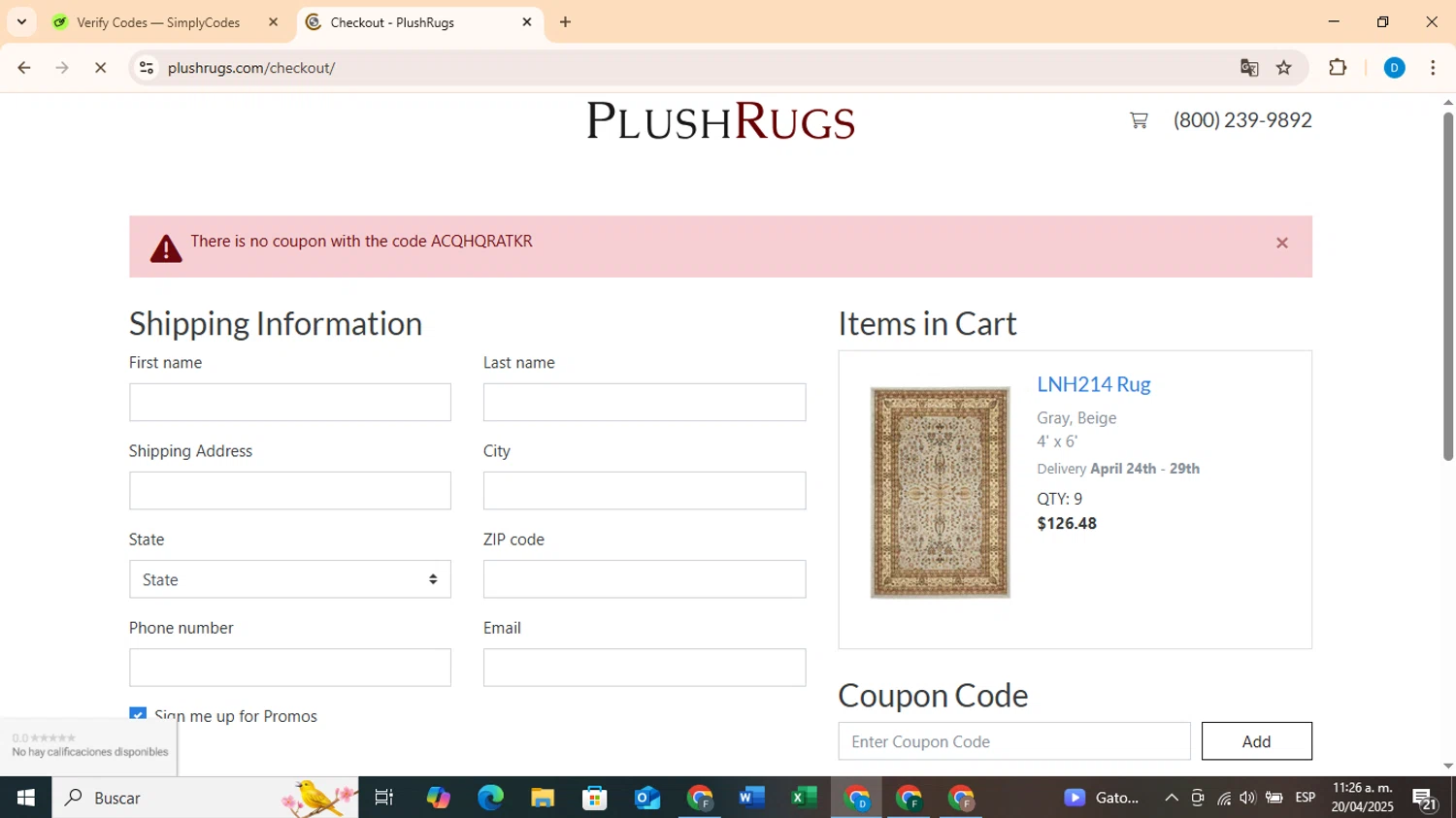Image resolution: width=1456 pixels, height=818 pixels.
Task: Open Excel from the taskbar
Action: 804,798
